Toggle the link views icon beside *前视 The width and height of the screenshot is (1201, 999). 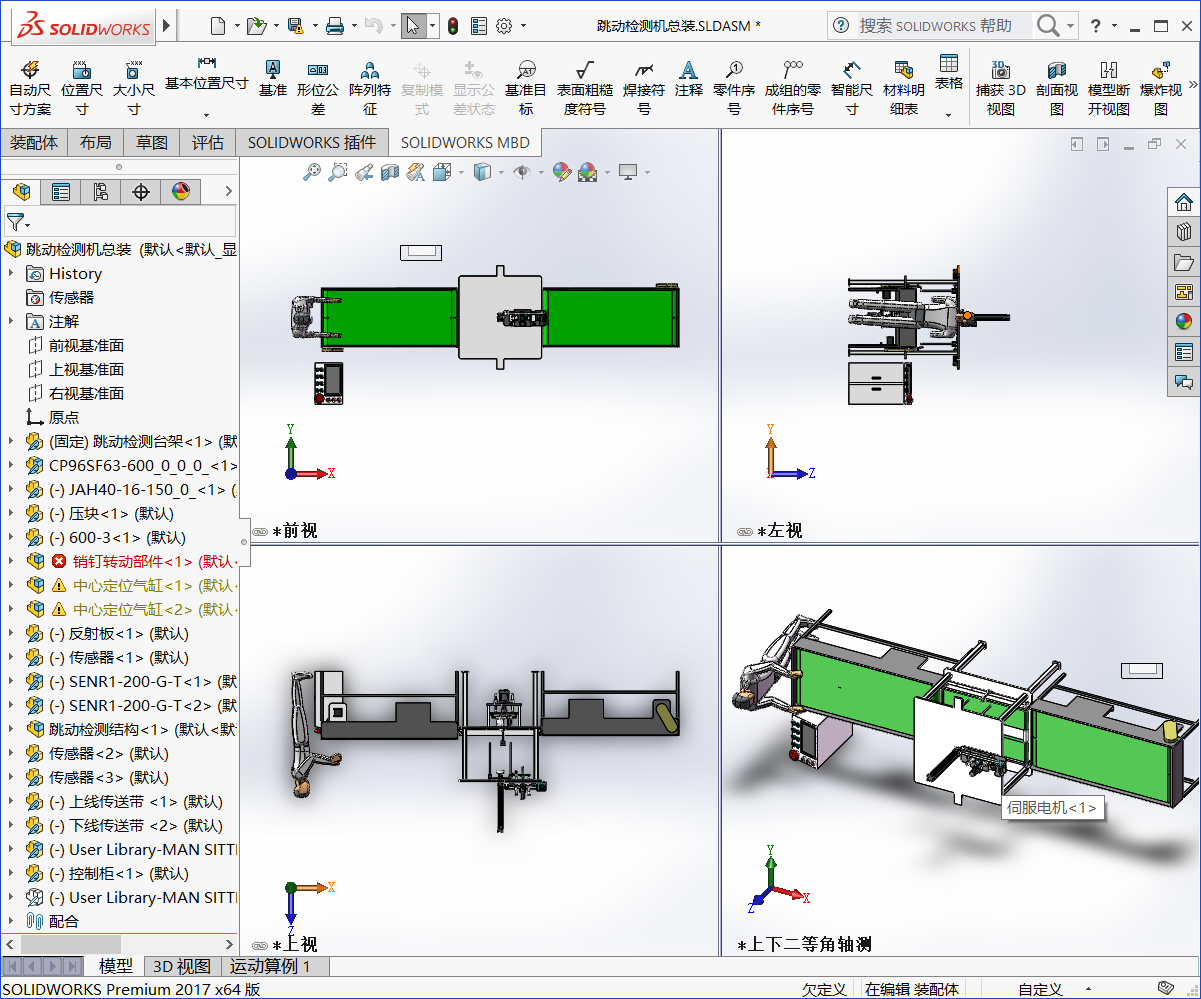point(260,532)
